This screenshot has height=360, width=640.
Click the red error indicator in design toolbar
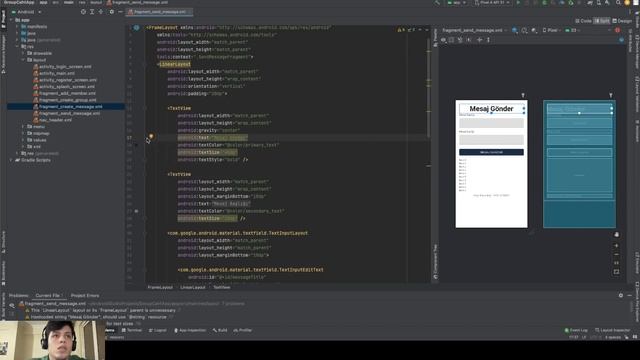tap(618, 30)
